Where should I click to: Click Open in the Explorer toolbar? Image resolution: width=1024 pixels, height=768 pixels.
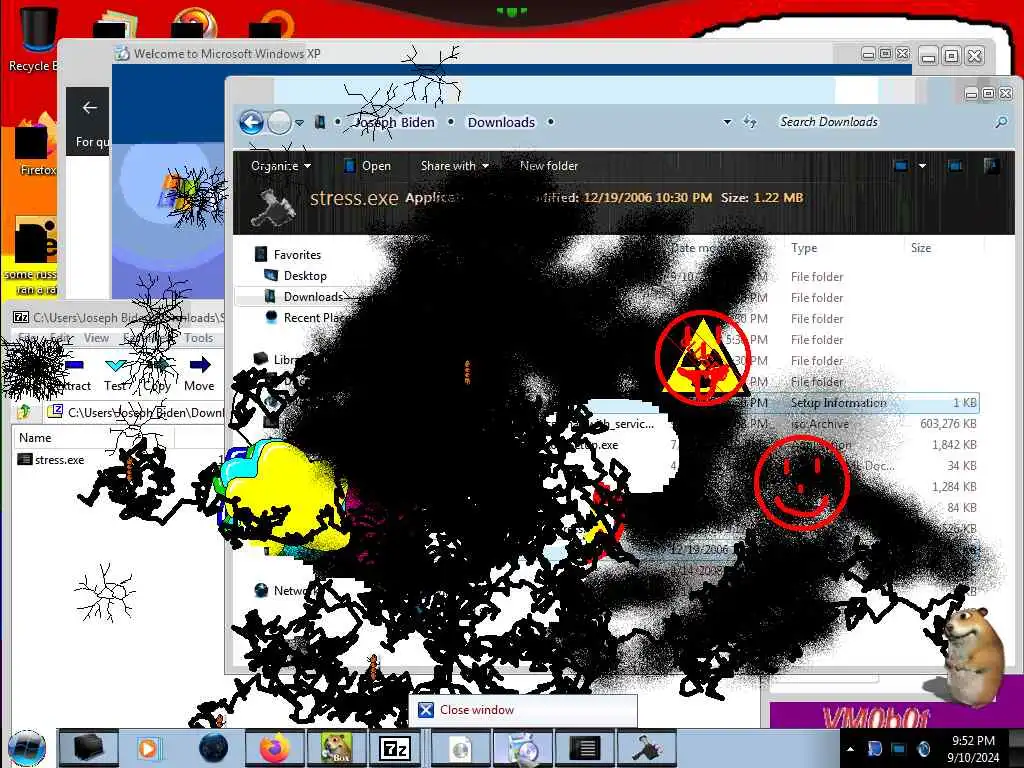pyautogui.click(x=368, y=166)
